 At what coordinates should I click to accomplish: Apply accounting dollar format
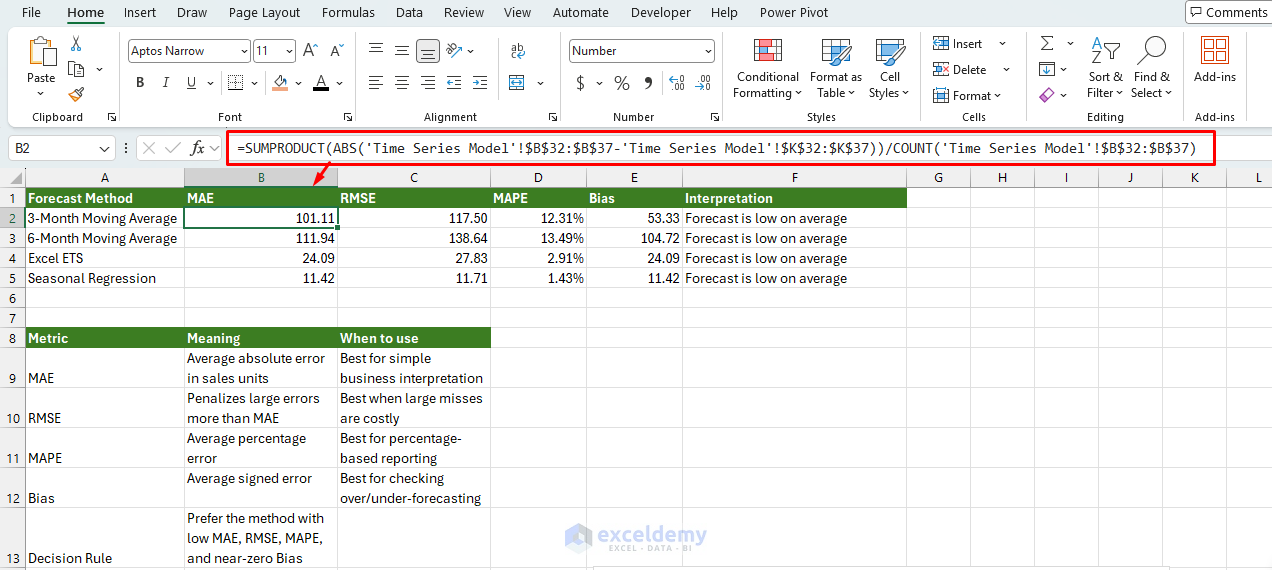pos(580,83)
